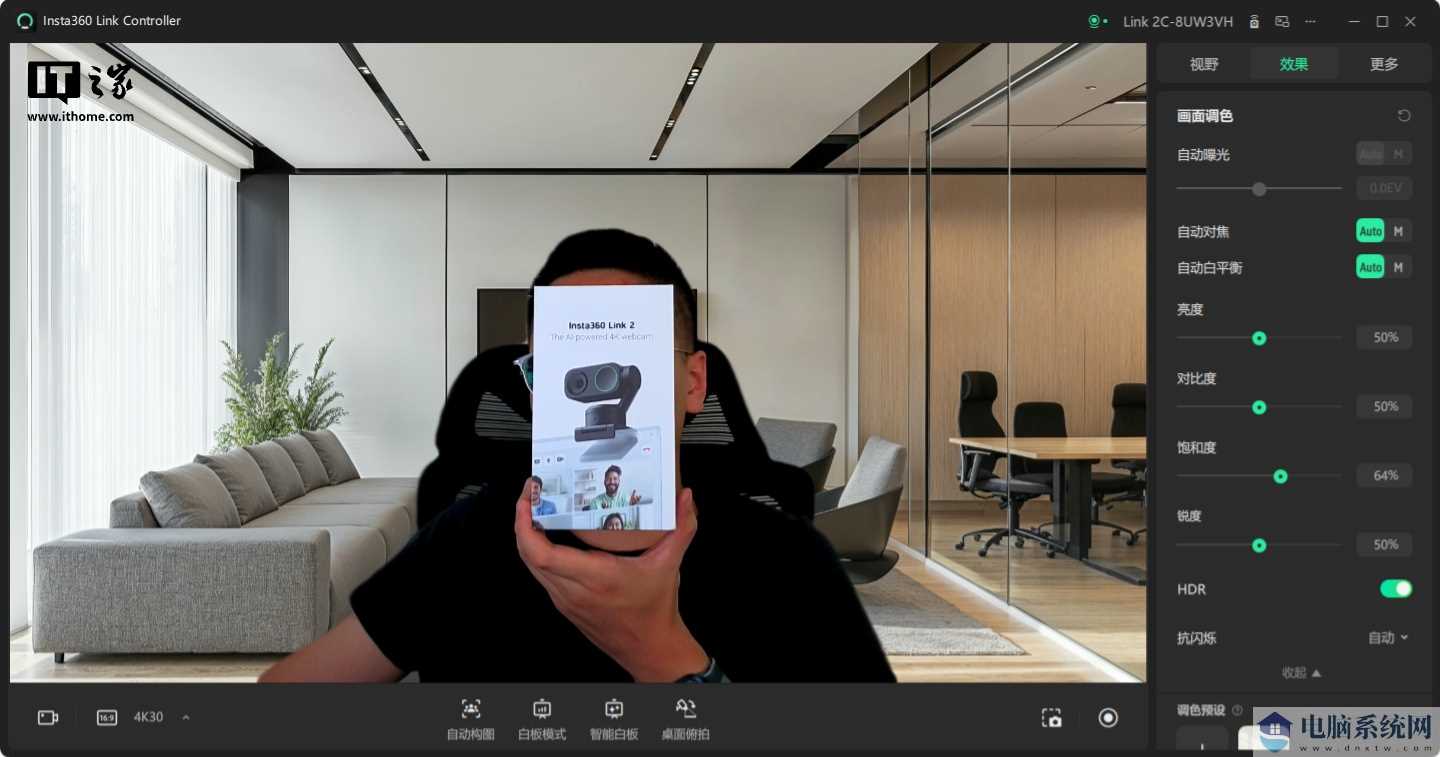Switch to the 效果 tab
This screenshot has height=757, width=1440.
pyautogui.click(x=1294, y=64)
